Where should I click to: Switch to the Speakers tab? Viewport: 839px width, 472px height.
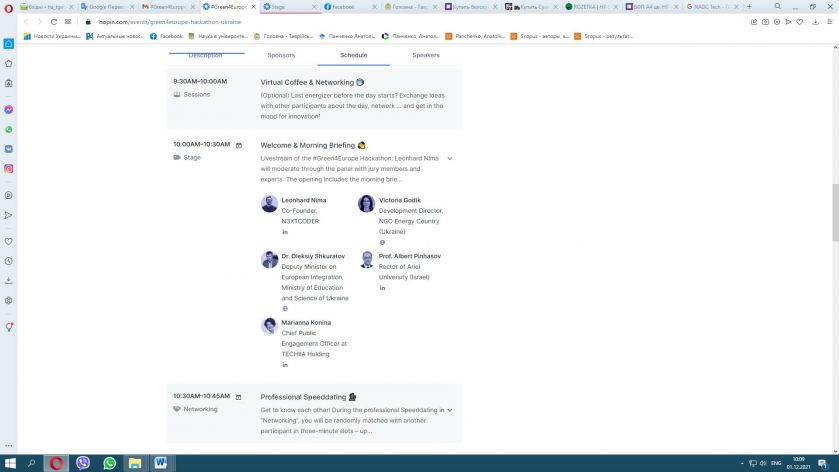click(x=426, y=55)
